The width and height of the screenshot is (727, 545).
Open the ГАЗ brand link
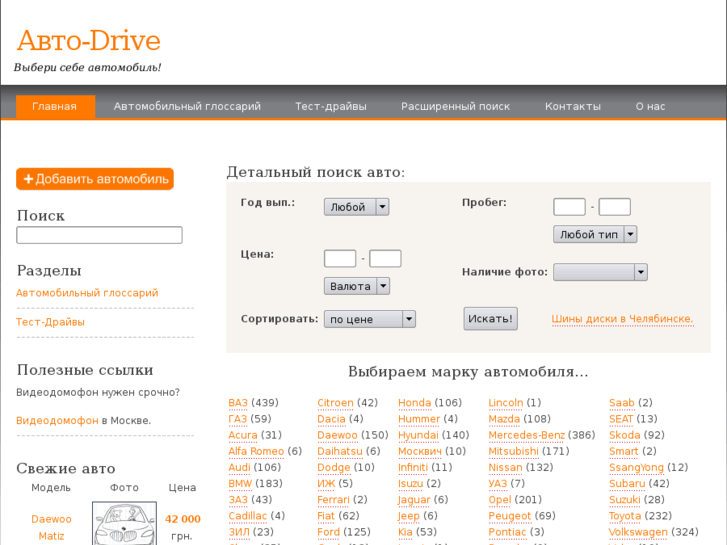tap(237, 419)
